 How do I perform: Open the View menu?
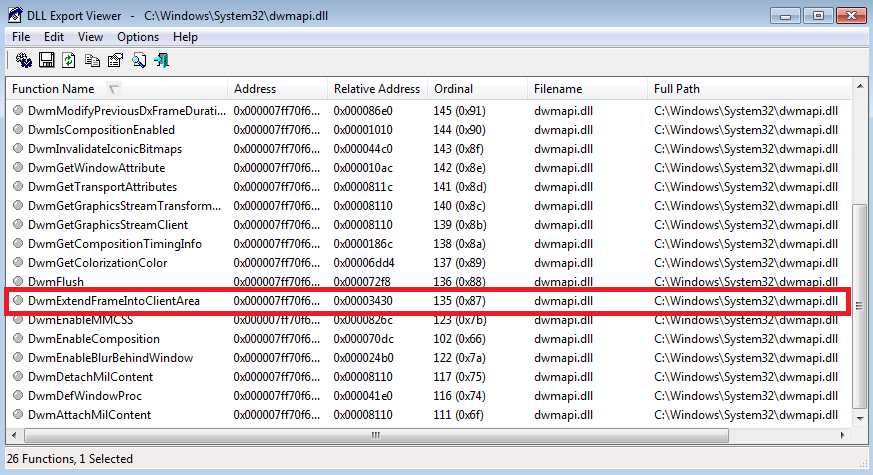(x=90, y=37)
